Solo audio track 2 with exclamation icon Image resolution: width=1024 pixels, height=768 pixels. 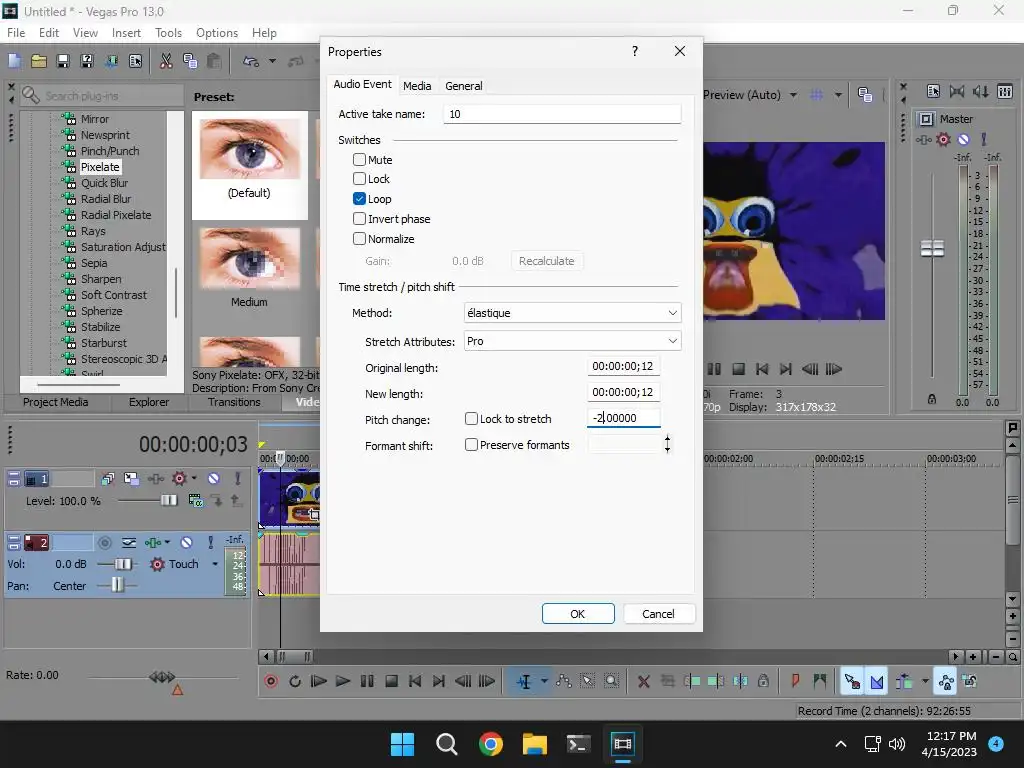tap(210, 542)
